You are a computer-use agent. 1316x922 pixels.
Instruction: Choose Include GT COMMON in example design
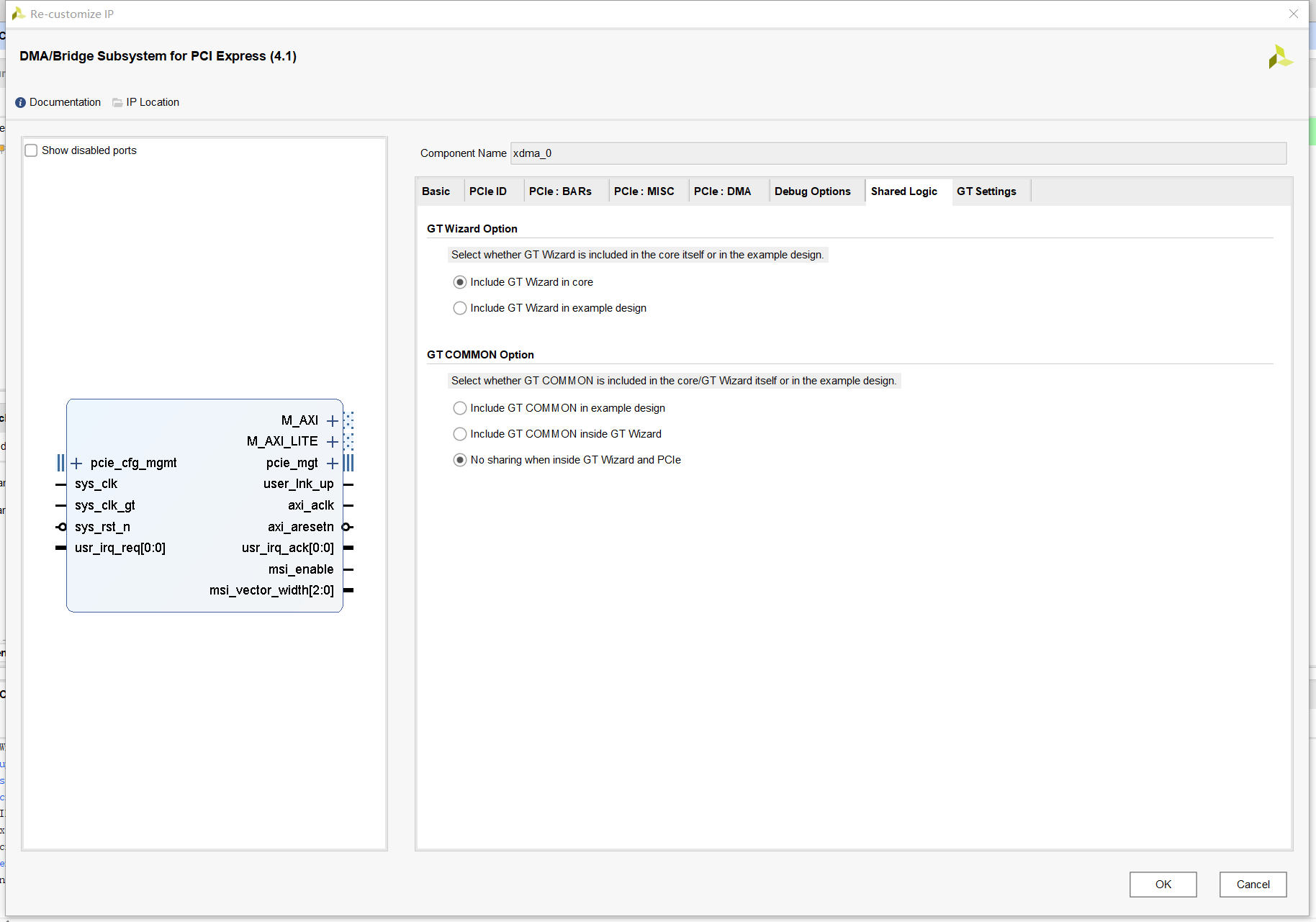460,408
